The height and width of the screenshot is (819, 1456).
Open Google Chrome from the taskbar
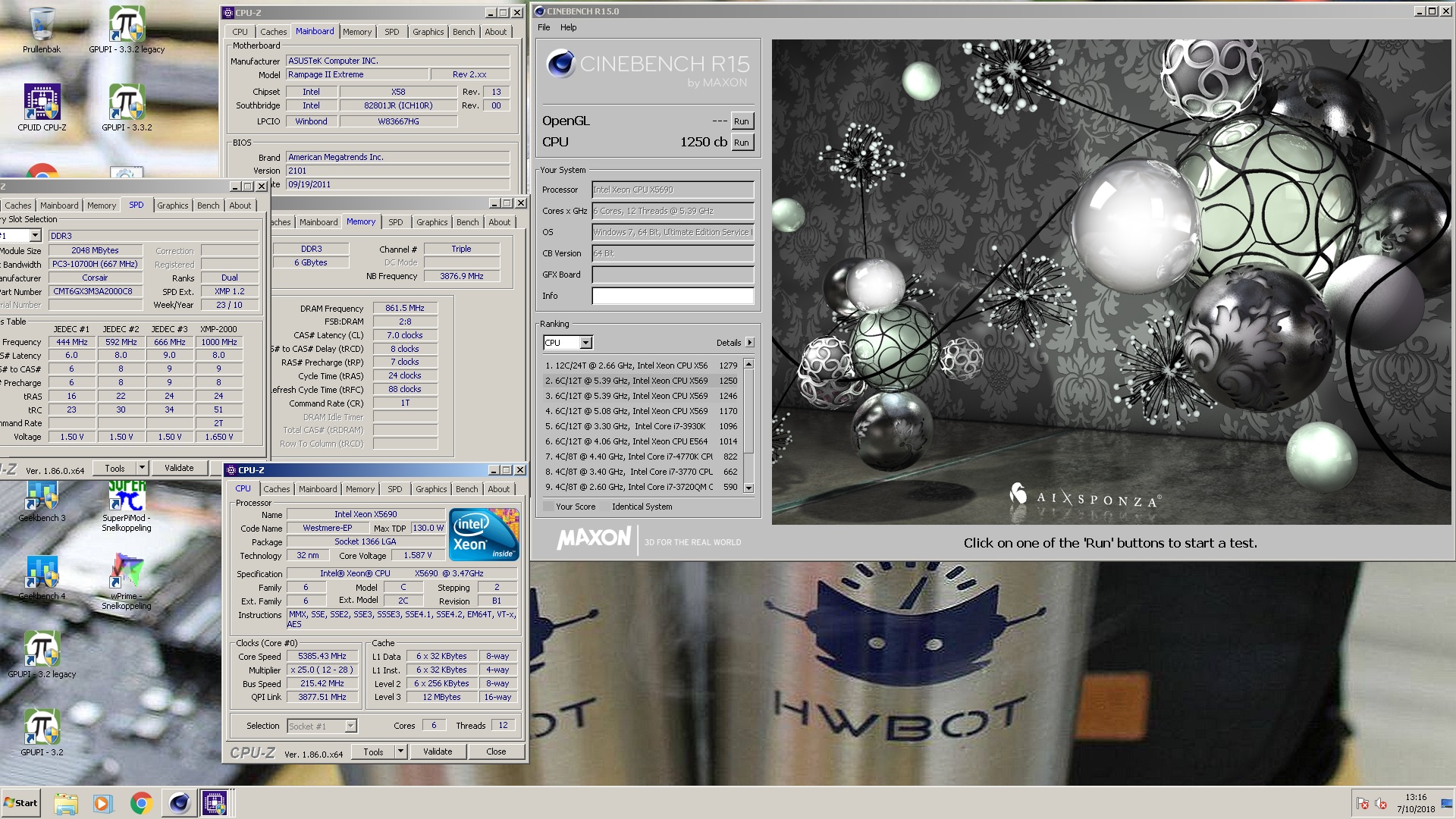click(x=141, y=803)
